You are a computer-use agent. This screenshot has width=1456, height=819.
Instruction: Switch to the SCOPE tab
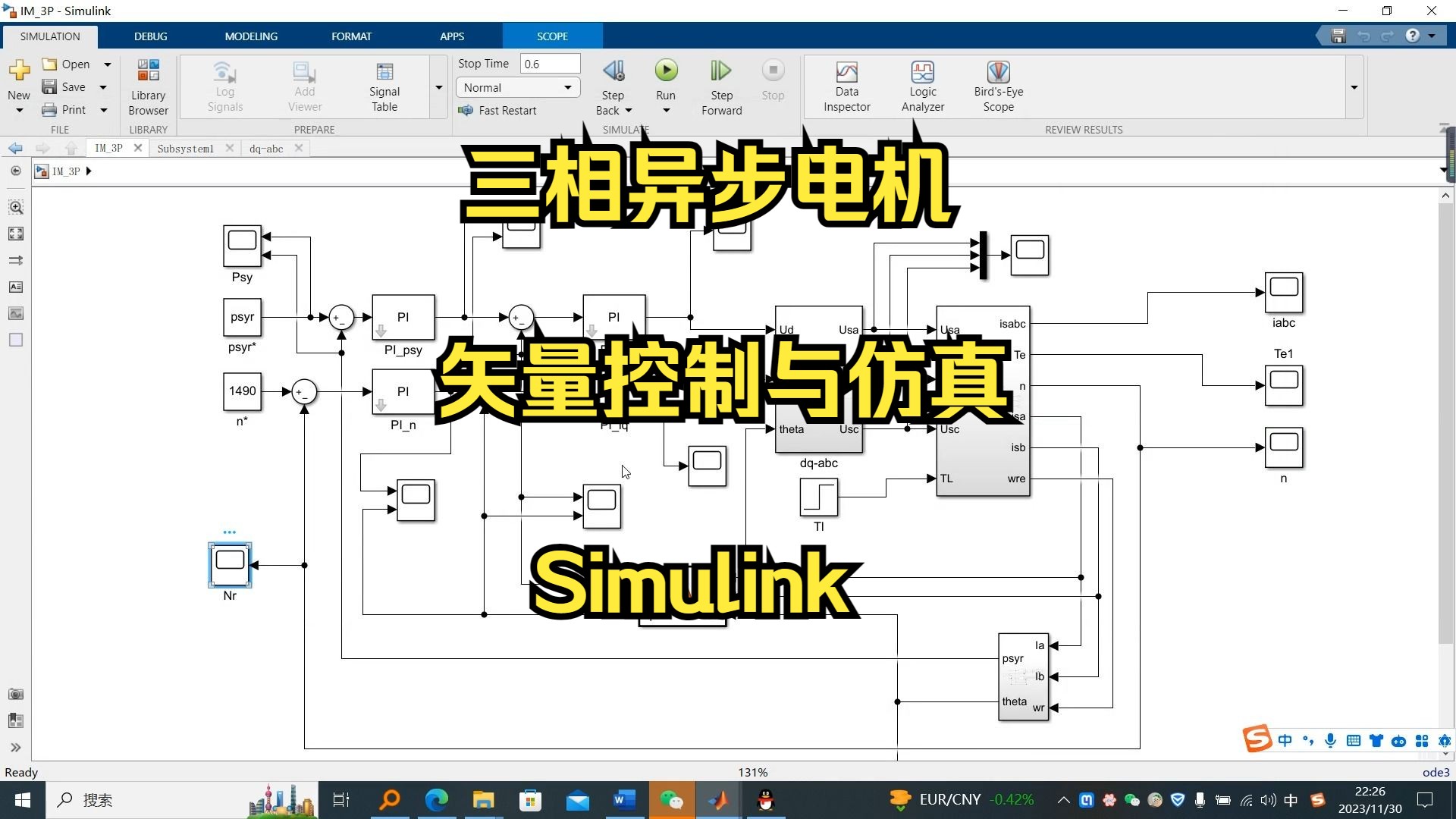pos(550,36)
